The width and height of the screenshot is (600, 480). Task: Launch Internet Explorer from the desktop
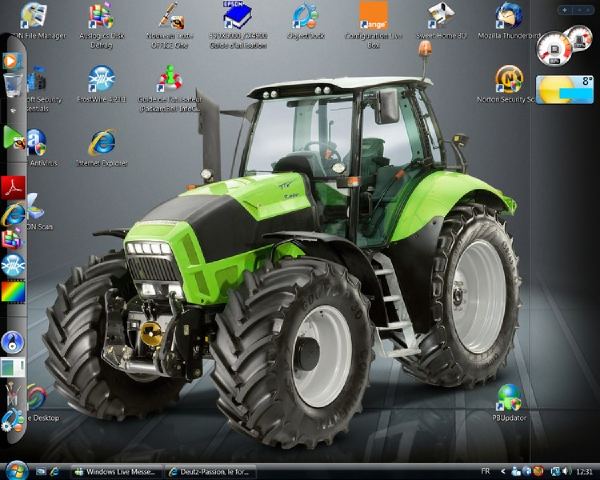click(x=101, y=148)
